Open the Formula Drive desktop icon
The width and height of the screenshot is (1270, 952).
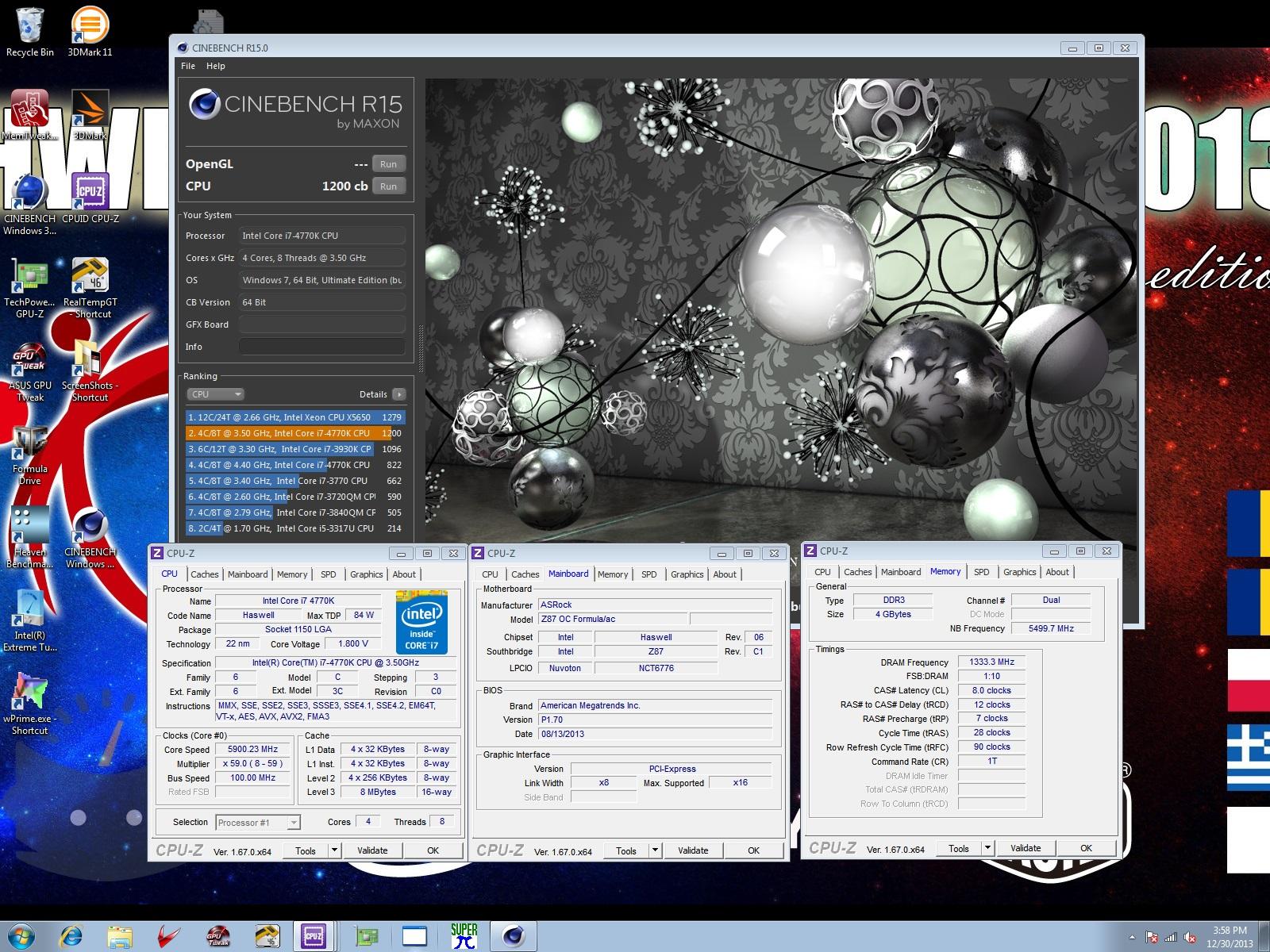pyautogui.click(x=30, y=455)
